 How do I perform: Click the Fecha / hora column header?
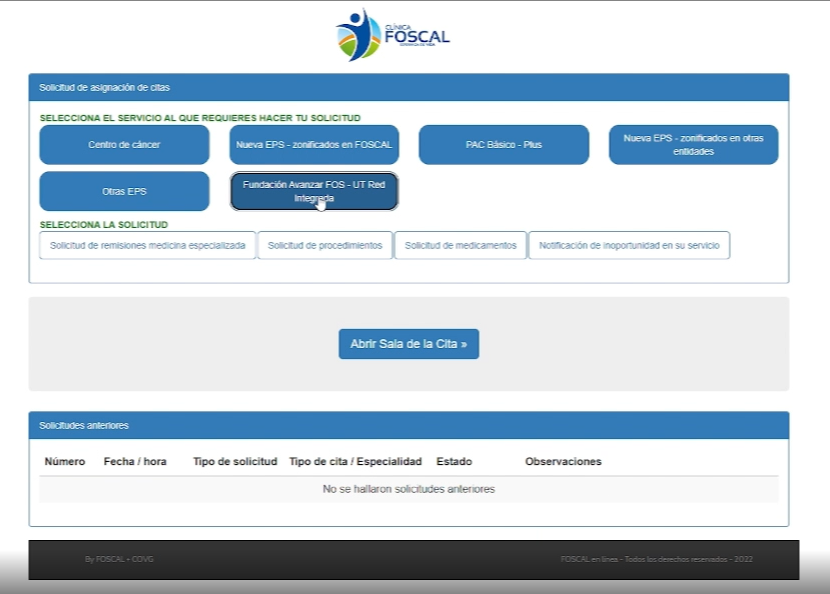click(135, 462)
